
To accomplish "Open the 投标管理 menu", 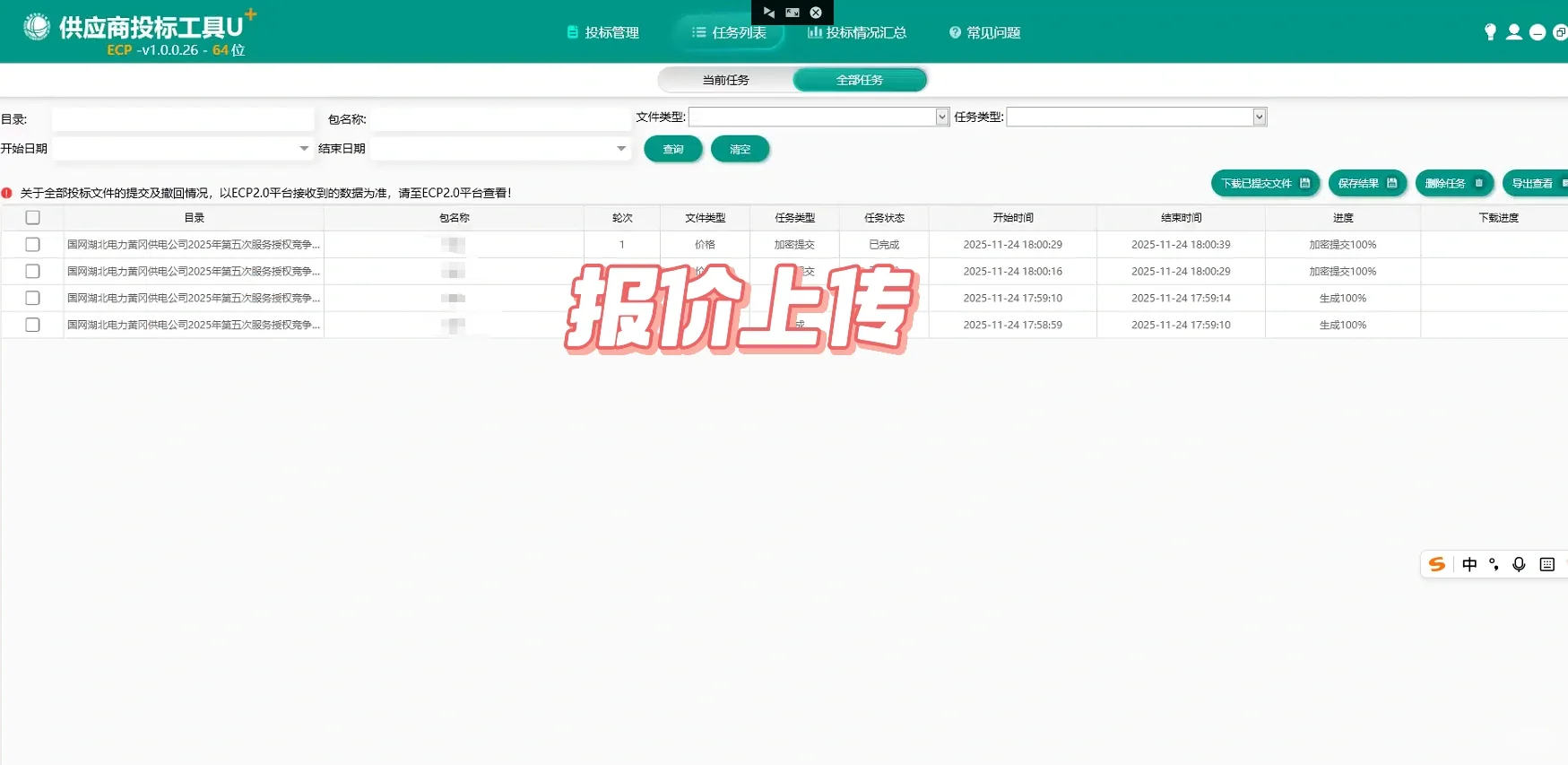I will (x=603, y=32).
